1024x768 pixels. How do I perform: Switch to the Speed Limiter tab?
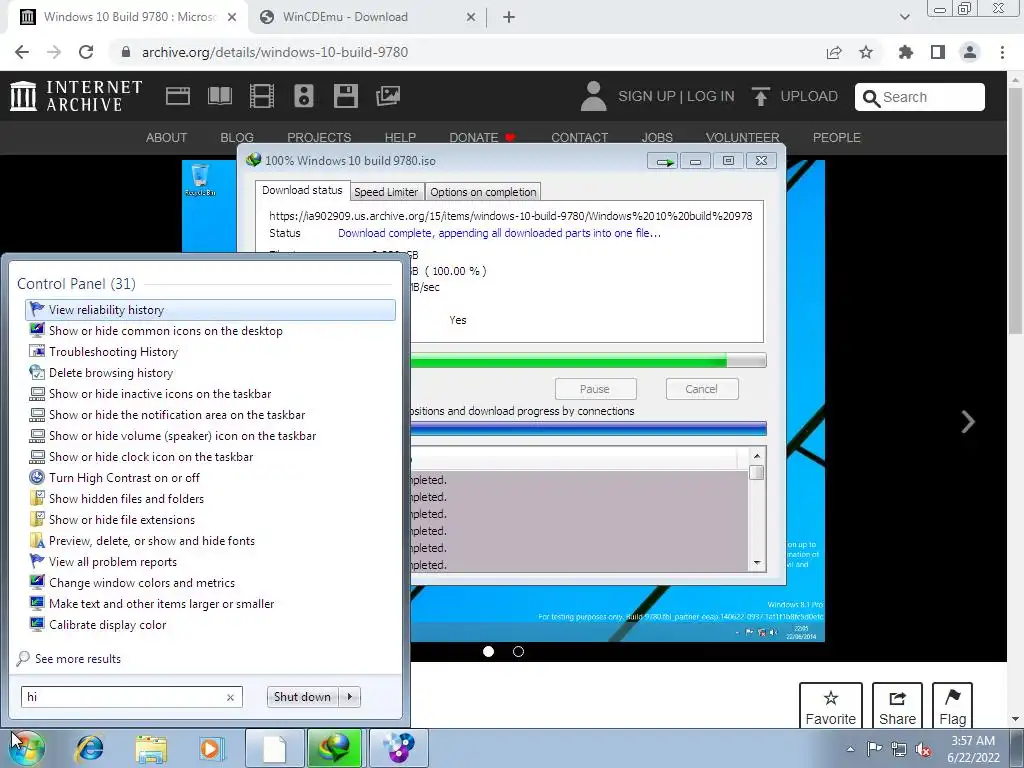pos(386,192)
